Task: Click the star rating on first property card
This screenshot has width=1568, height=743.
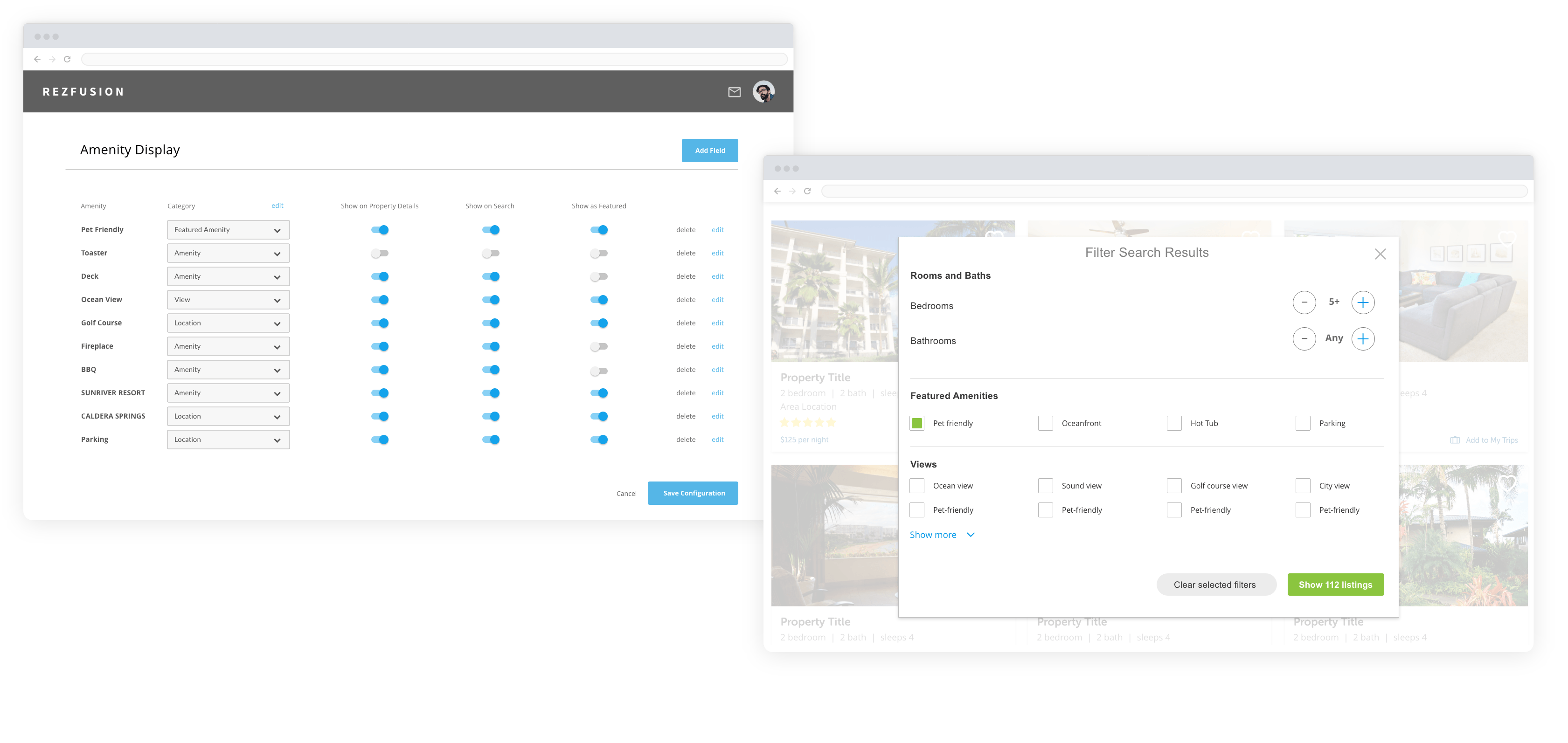Action: click(808, 422)
